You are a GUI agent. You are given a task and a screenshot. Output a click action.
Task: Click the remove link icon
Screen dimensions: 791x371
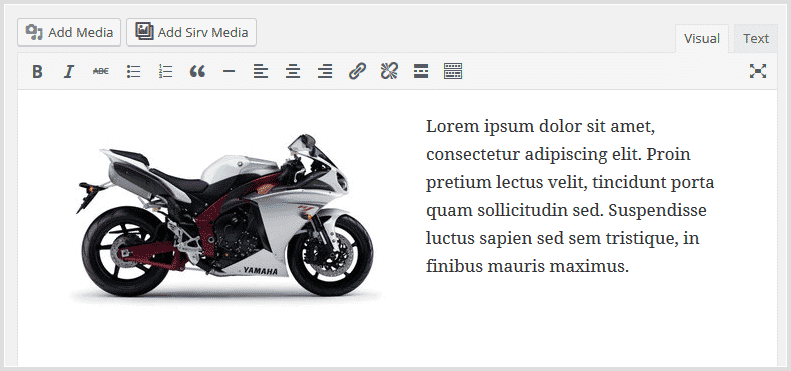pyautogui.click(x=389, y=72)
